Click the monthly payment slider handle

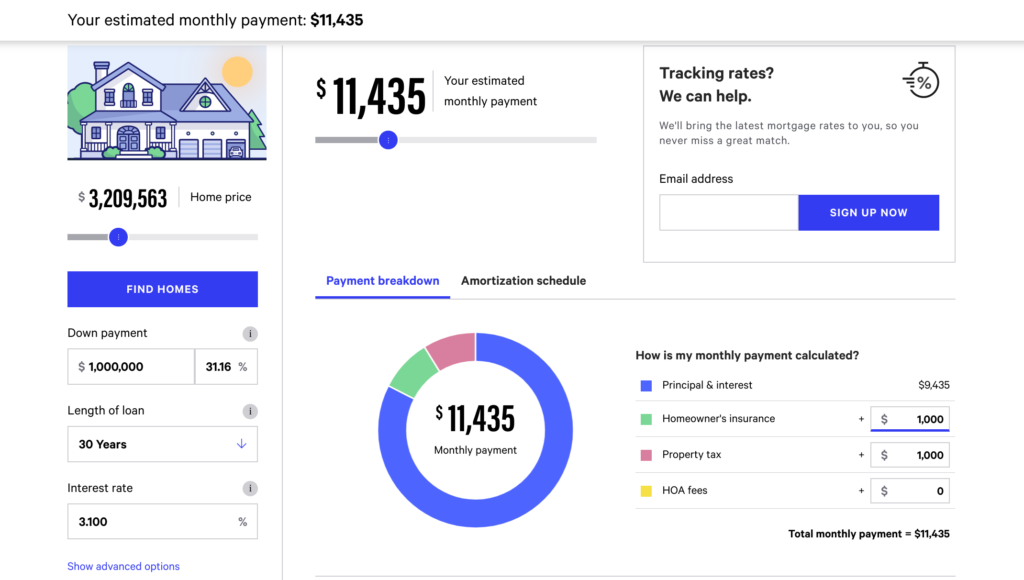click(388, 140)
